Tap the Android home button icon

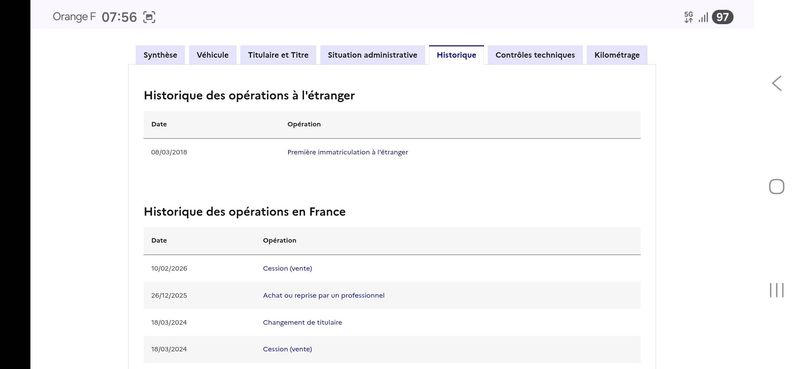[x=777, y=187]
